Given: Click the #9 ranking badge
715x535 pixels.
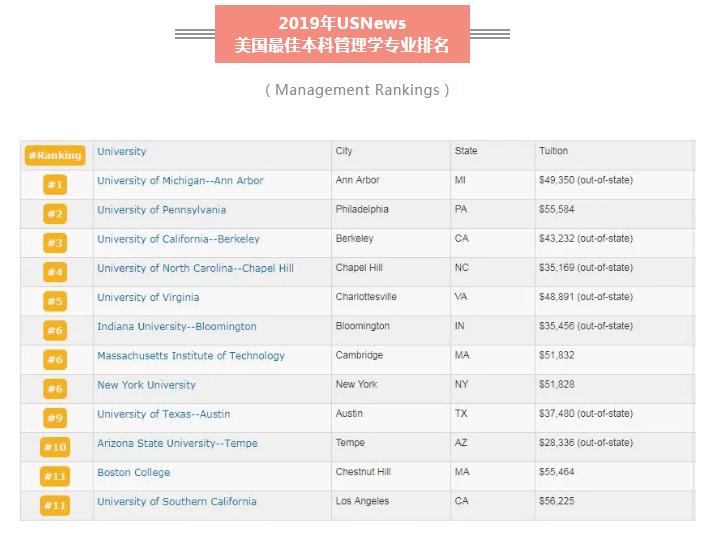Looking at the screenshot, I should click(x=55, y=418).
